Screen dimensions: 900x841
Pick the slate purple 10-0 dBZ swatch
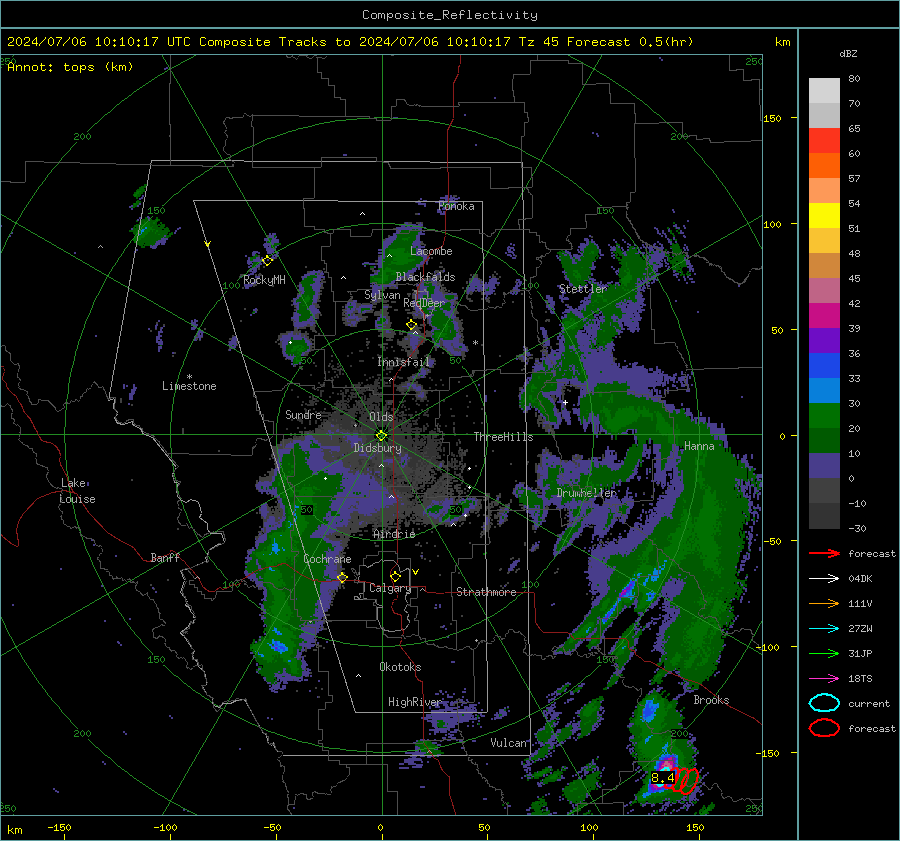[824, 466]
